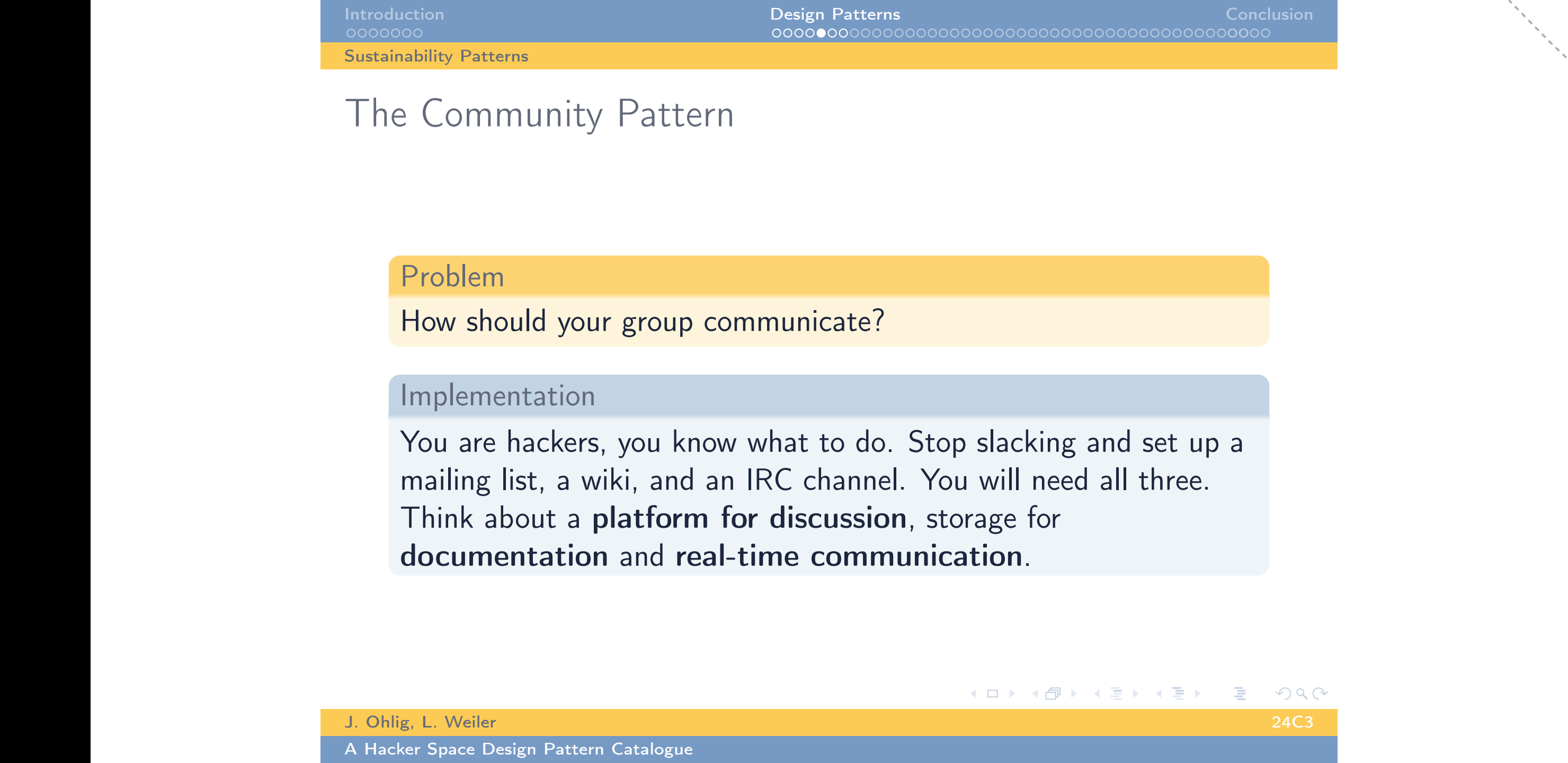Screen dimensions: 1568x763
Task: Click the sentence You will need all three.
Action: [x=1064, y=481]
